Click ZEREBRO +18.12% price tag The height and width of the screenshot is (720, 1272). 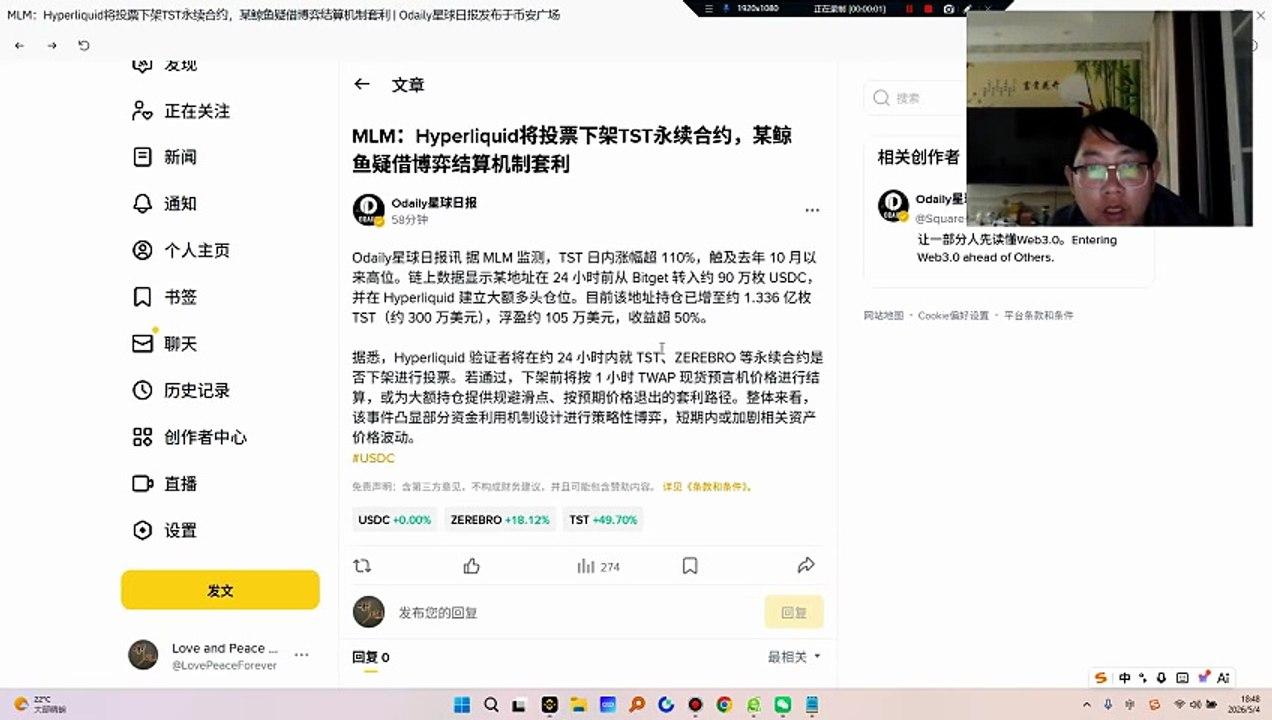pos(500,520)
